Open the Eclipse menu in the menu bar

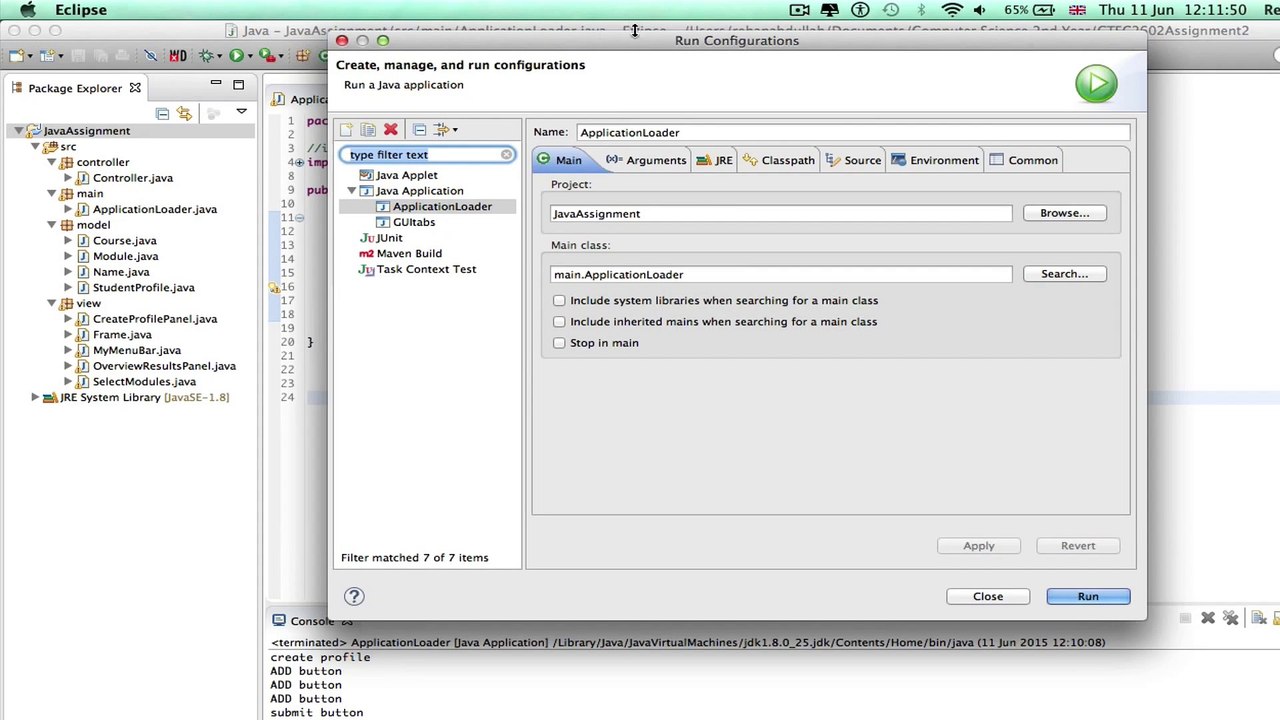coord(81,10)
